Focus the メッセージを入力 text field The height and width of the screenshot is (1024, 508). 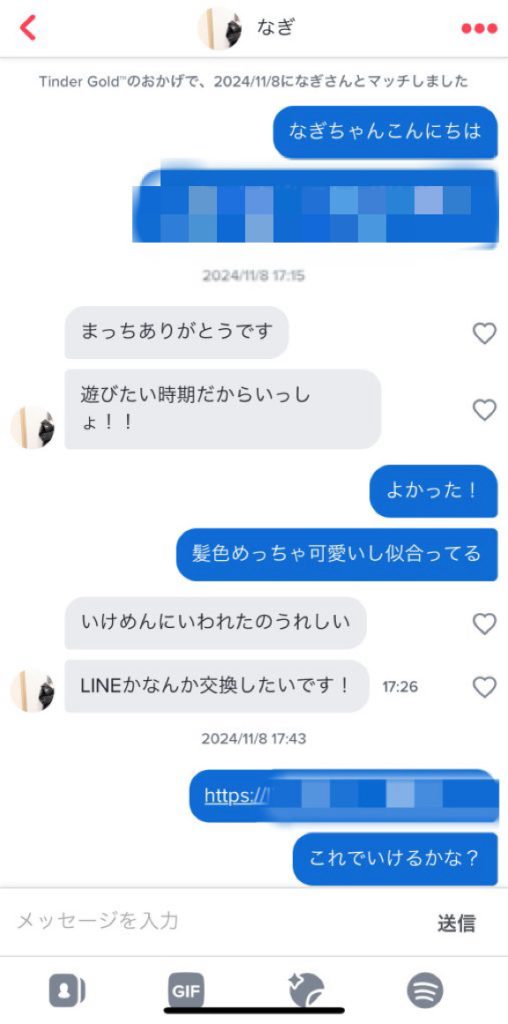coord(215,921)
